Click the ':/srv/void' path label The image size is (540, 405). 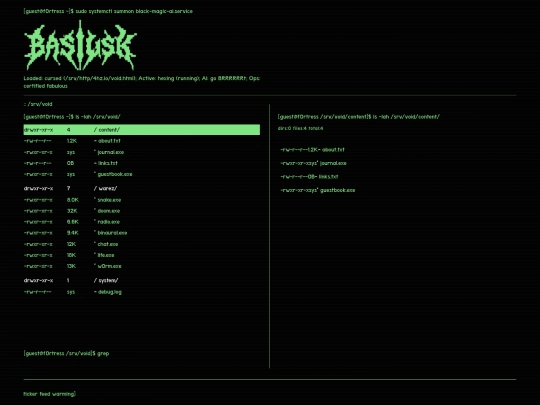(38, 104)
